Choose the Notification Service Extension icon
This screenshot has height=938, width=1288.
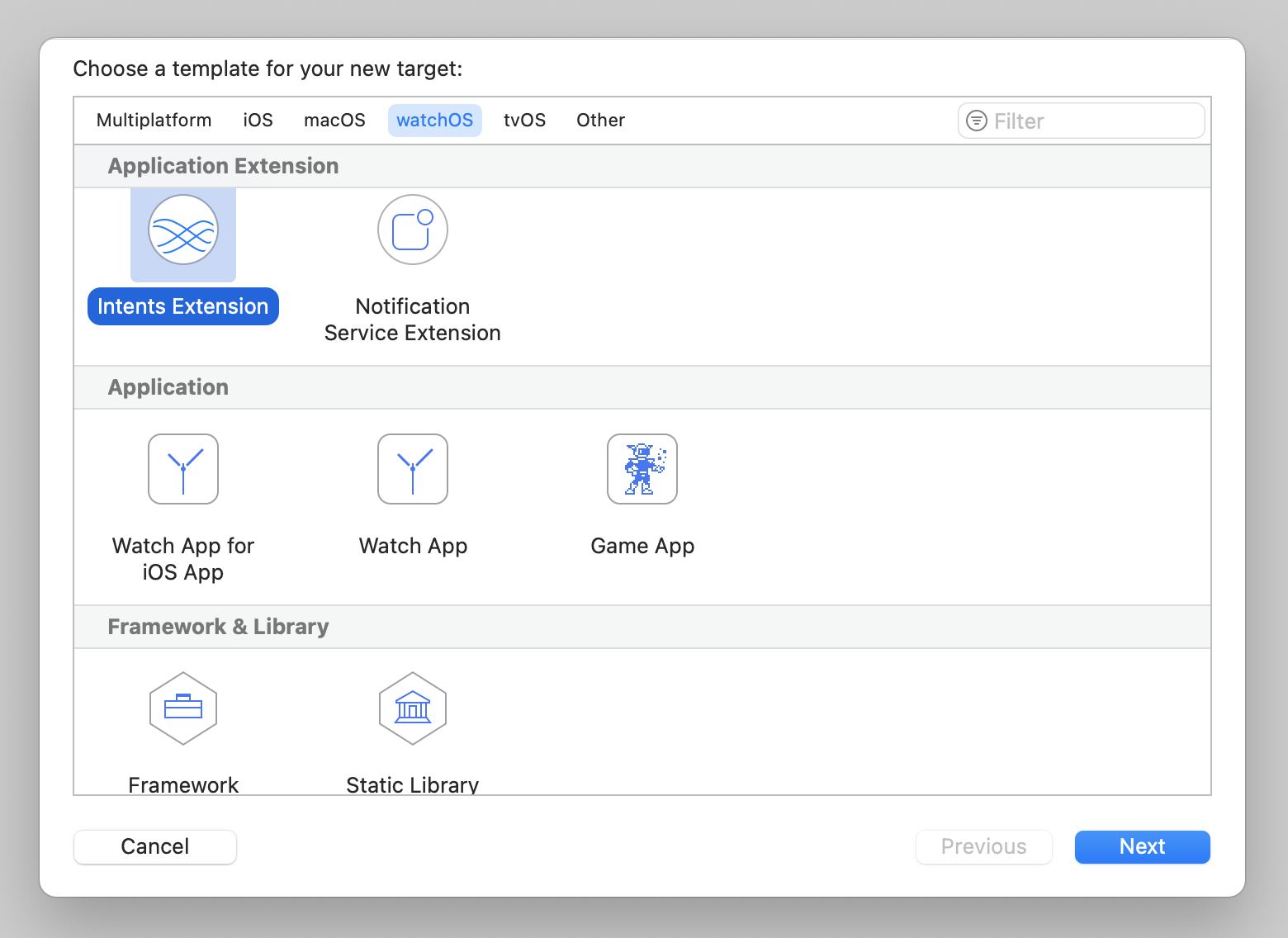click(413, 230)
